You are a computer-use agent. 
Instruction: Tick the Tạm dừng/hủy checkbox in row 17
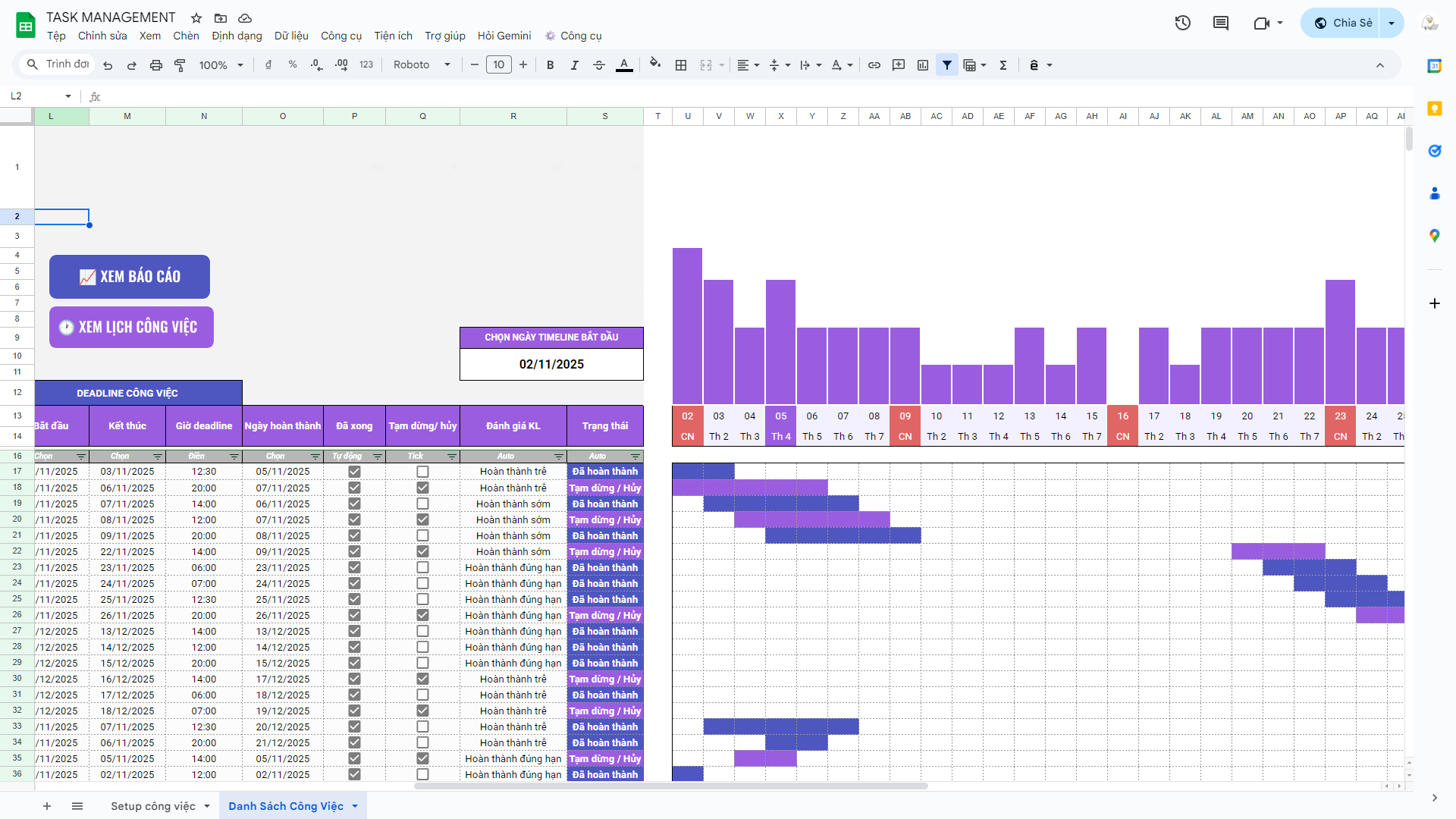[422, 472]
